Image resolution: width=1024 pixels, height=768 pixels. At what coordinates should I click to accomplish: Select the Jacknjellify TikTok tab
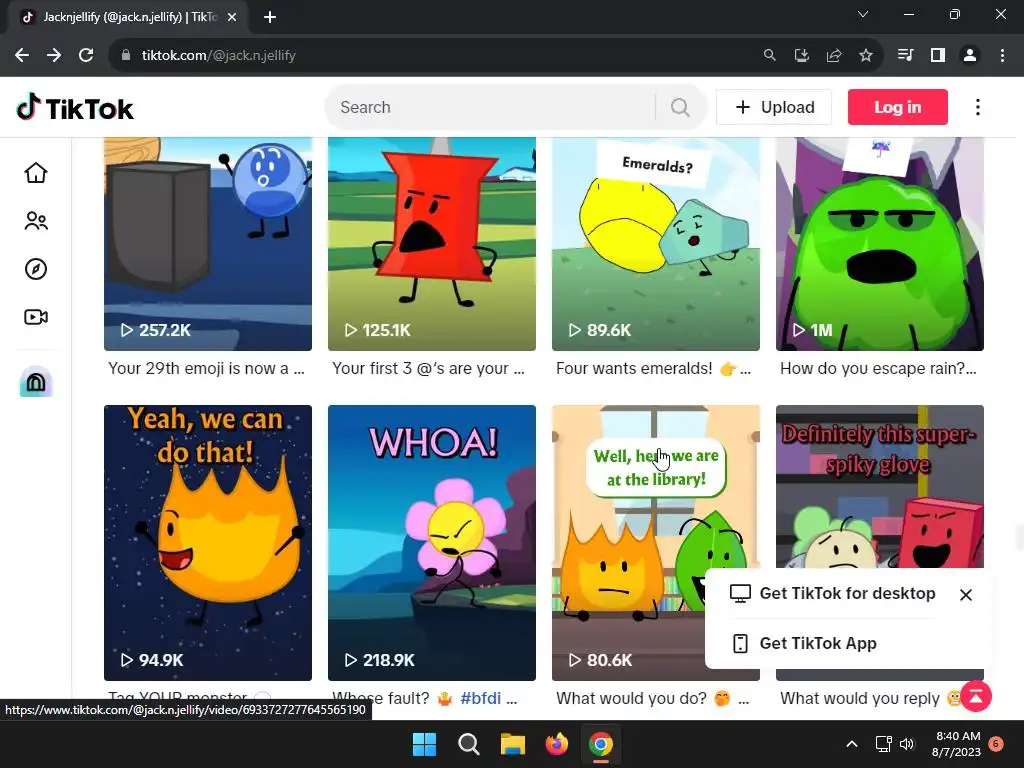pyautogui.click(x=127, y=17)
